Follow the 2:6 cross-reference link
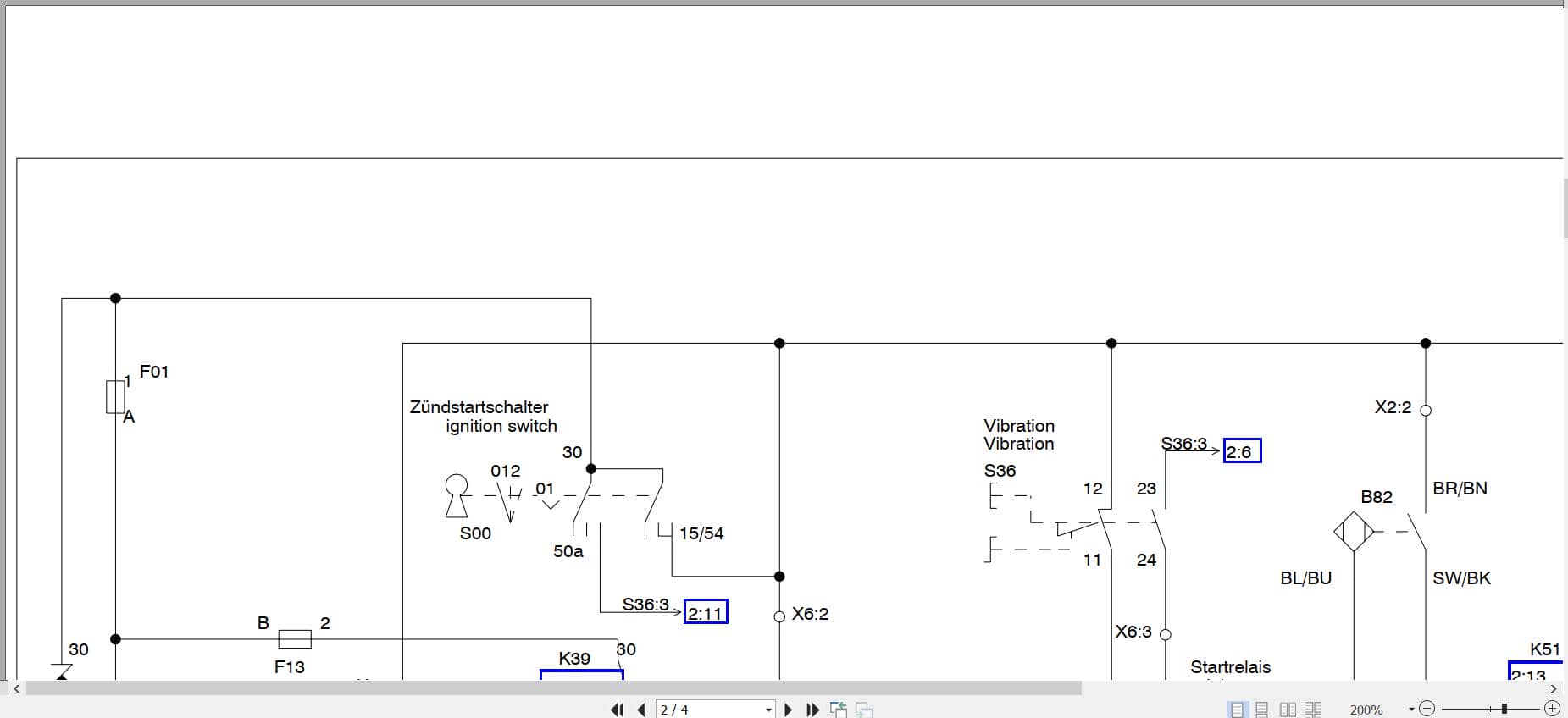The image size is (1568, 718). [1242, 451]
